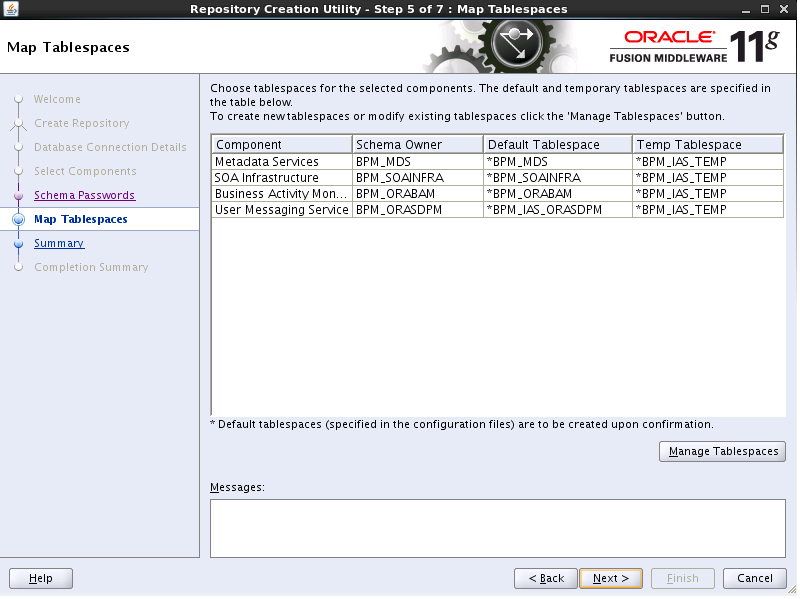Click the Schema Owner column header
Image resolution: width=800 pixels, height=599 pixels.
[419, 145]
